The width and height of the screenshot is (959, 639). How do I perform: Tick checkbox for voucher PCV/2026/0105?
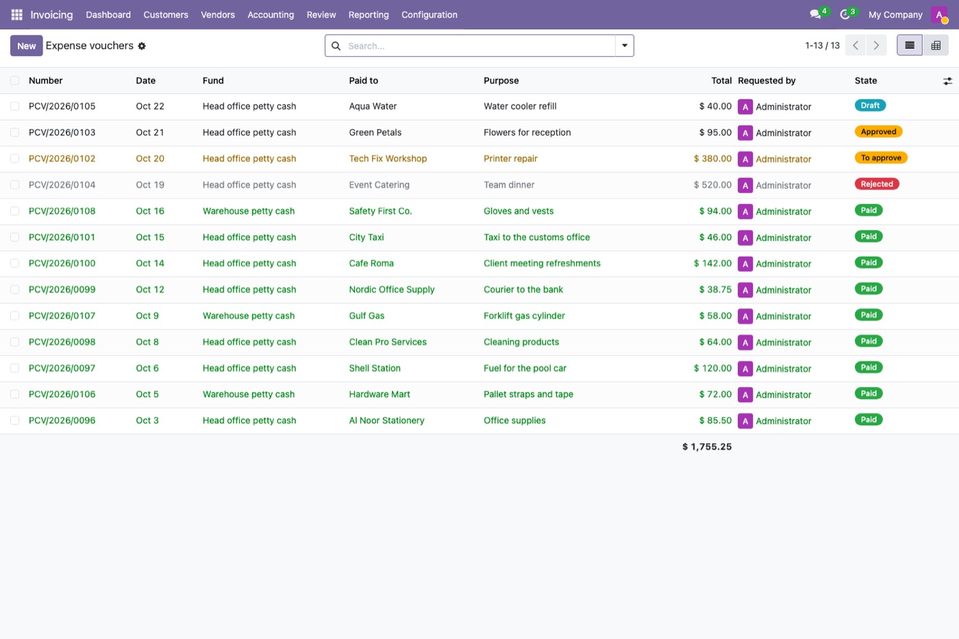click(x=15, y=106)
